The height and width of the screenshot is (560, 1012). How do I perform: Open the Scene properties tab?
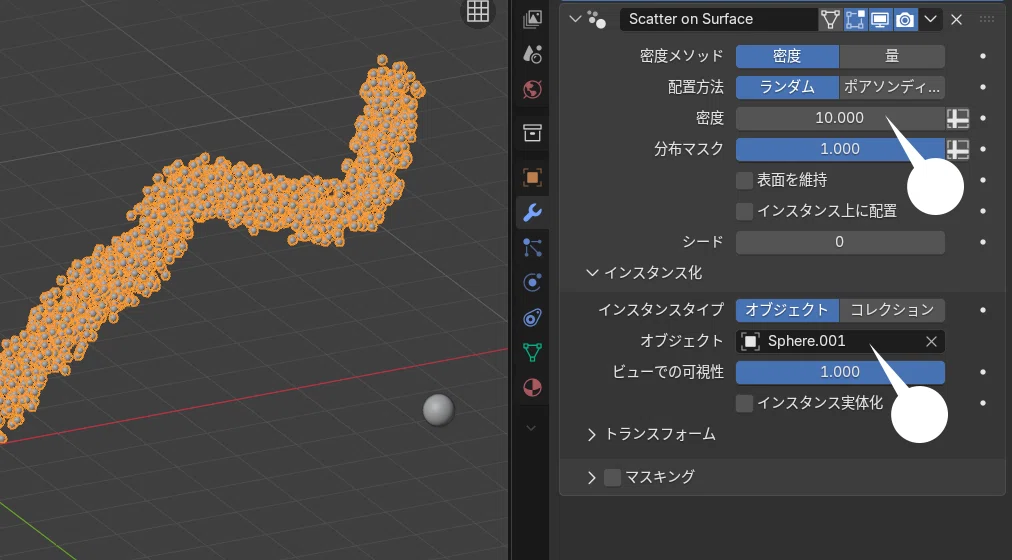click(x=532, y=54)
